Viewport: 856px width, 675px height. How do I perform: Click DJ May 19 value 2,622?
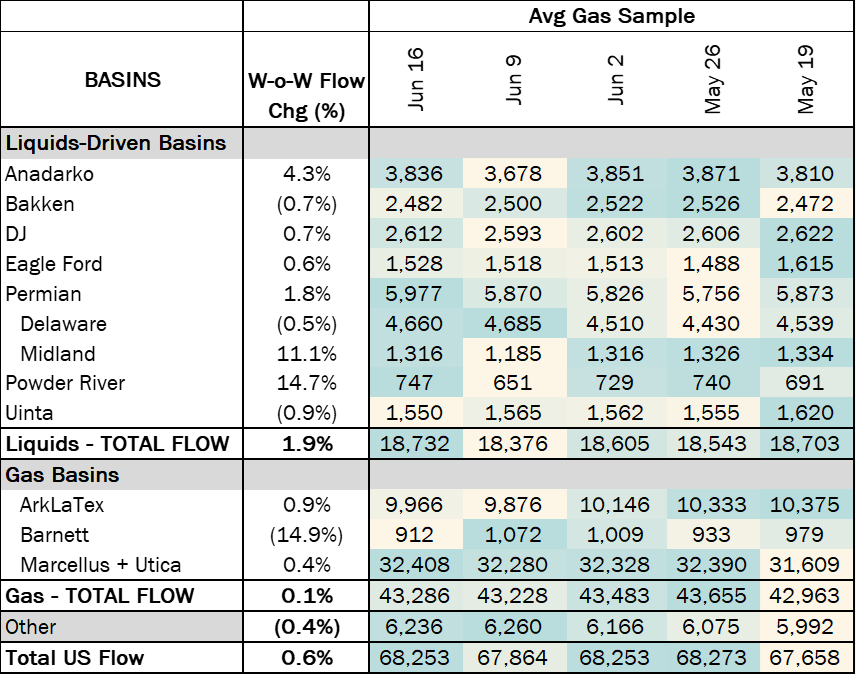coord(805,234)
